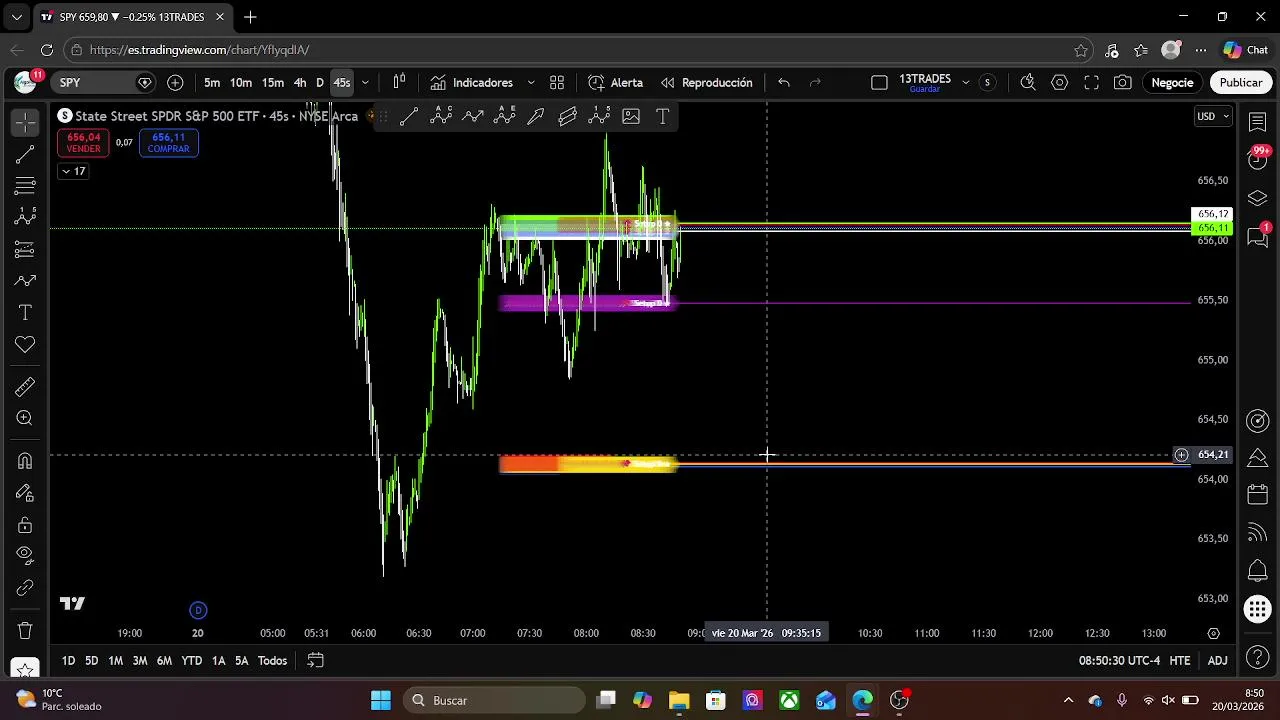Click the remove objects trash icon
Viewport: 1280px width, 720px height.
[25, 631]
